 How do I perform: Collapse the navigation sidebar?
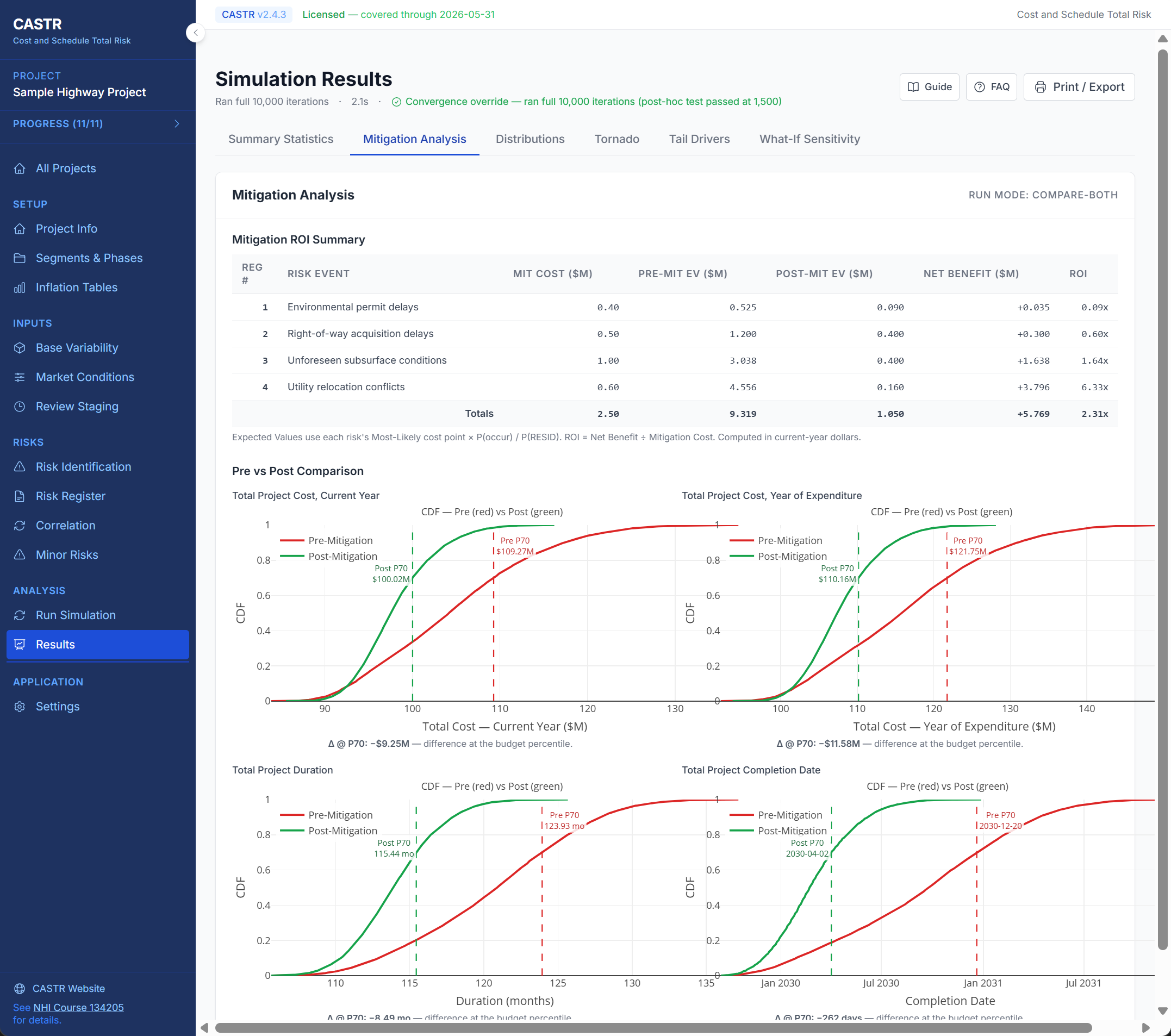[x=196, y=33]
